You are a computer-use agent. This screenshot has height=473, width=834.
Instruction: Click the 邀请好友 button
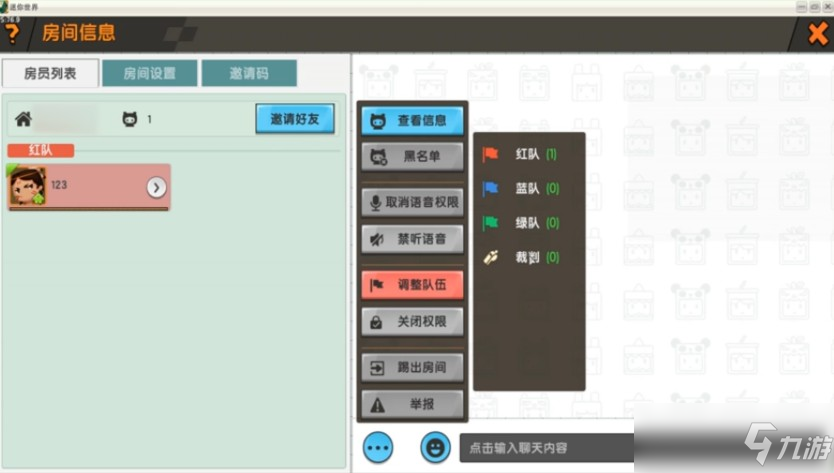pyautogui.click(x=295, y=119)
